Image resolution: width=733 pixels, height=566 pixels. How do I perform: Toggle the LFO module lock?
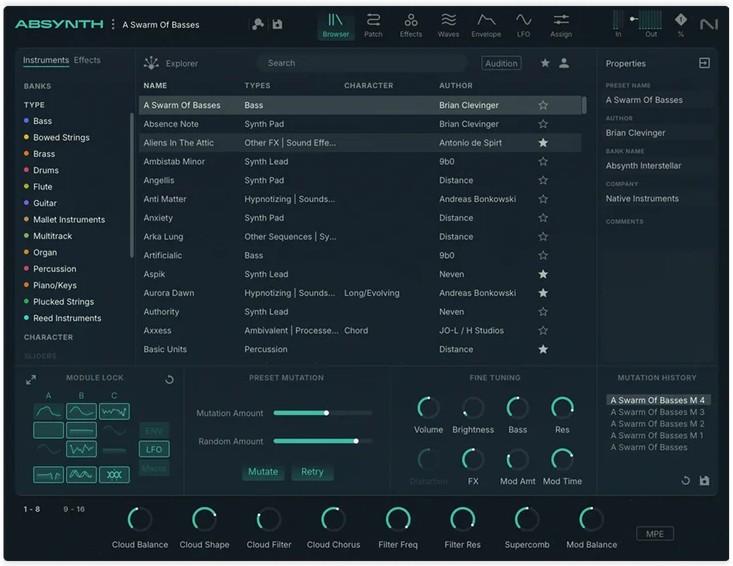click(154, 450)
